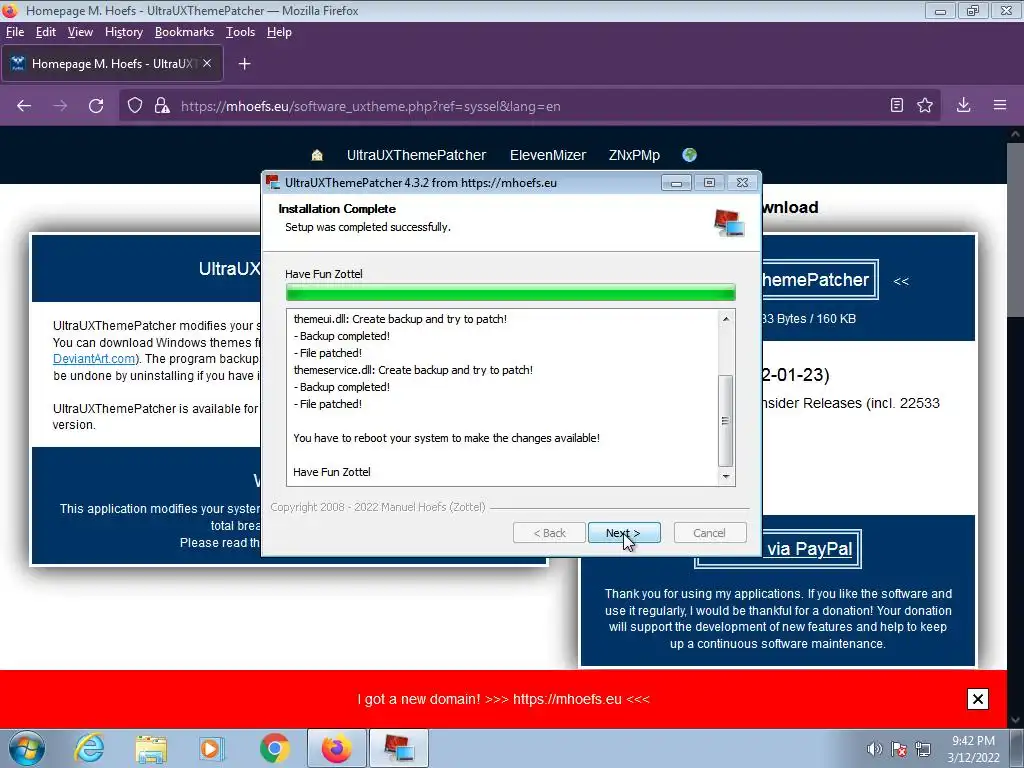The width and height of the screenshot is (1024, 768).
Task: Click the home icon in site navigation
Action: [x=317, y=155]
